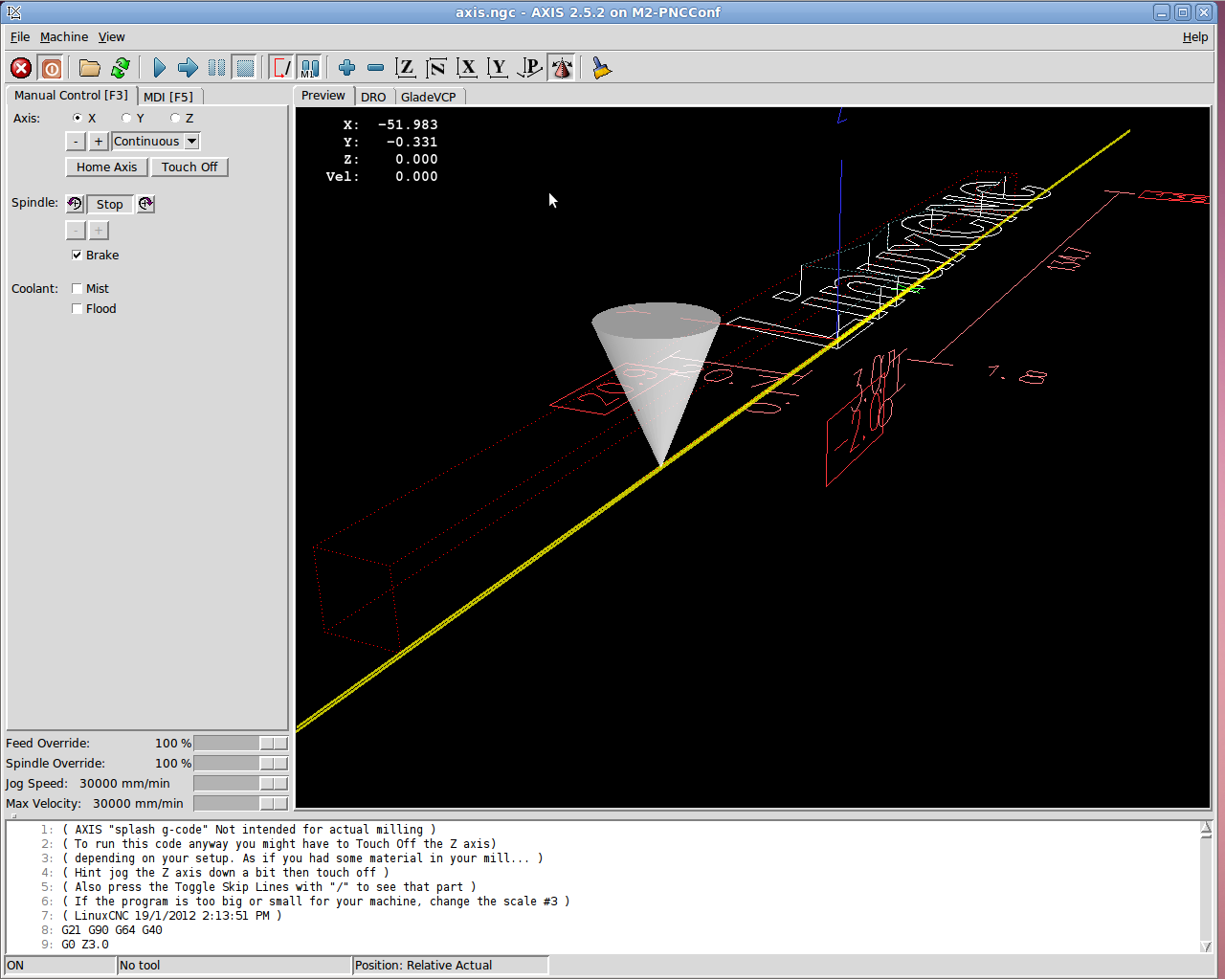Toggle the machine power icon
Viewport: 1225px width, 980px height.
click(x=52, y=68)
